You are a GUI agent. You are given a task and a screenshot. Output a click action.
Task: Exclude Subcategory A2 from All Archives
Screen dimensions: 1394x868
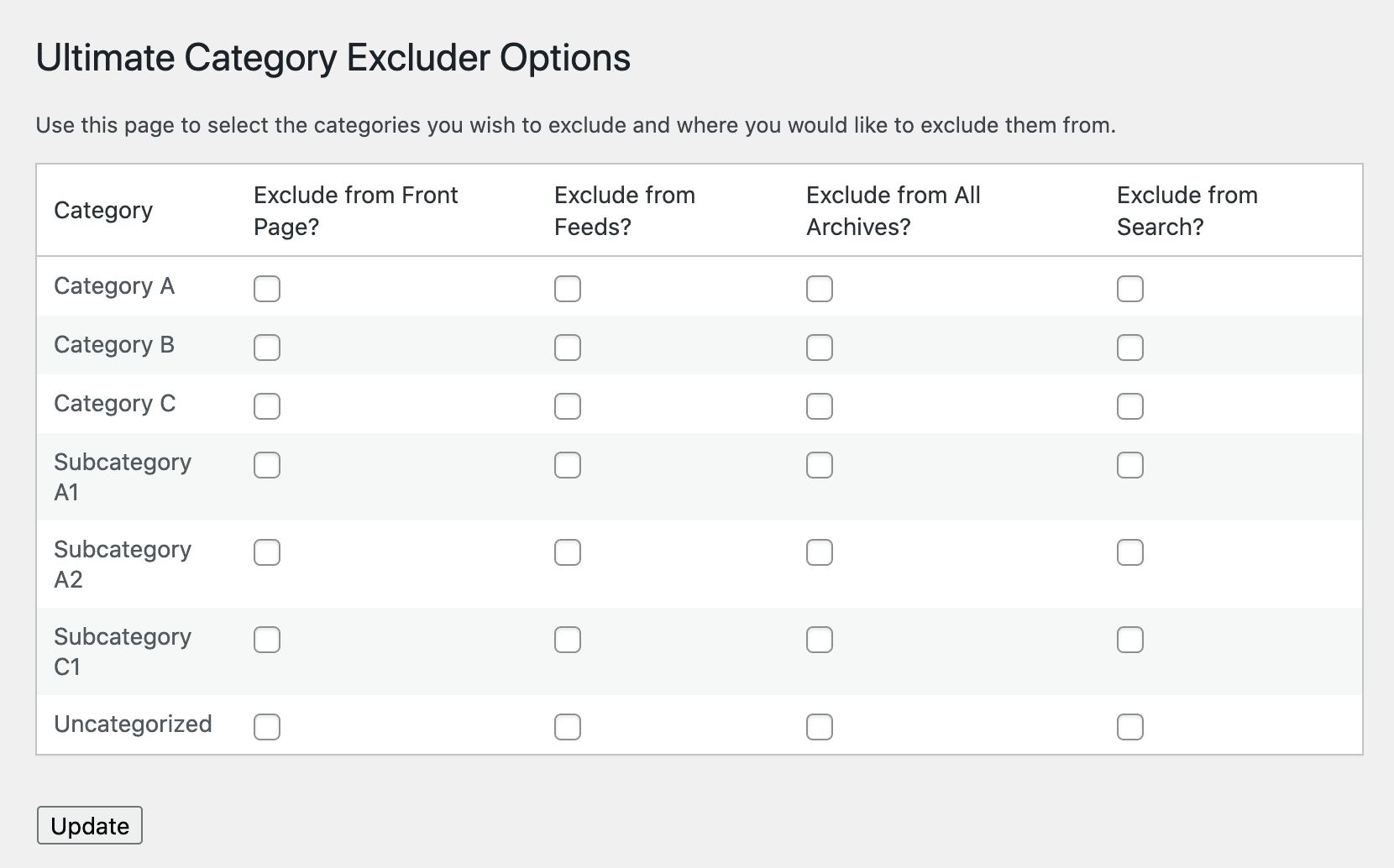[x=819, y=552]
